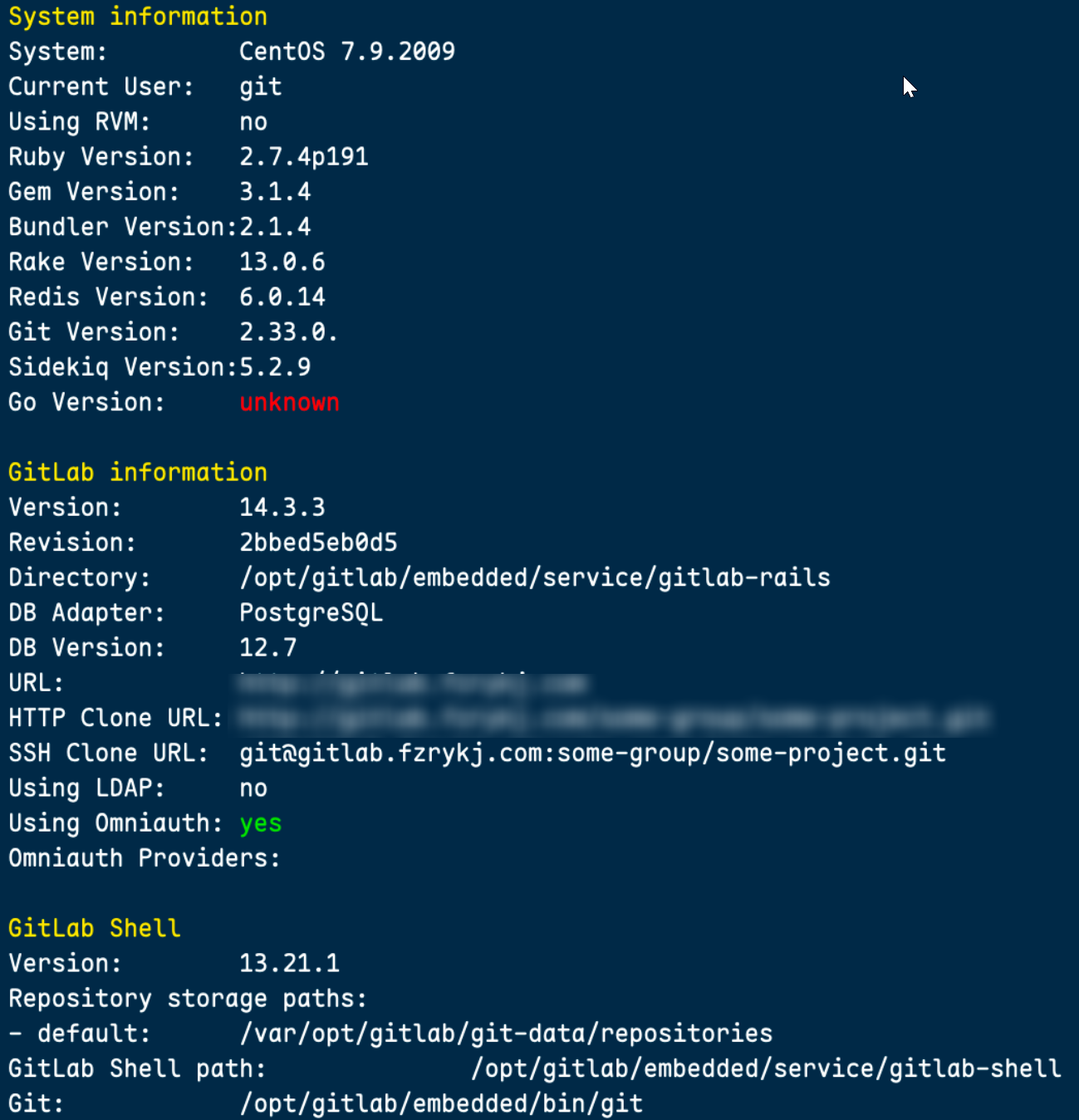Click the PostgreSQL DB adapter value
The width and height of the screenshot is (1079, 1120).
pyautogui.click(x=311, y=612)
